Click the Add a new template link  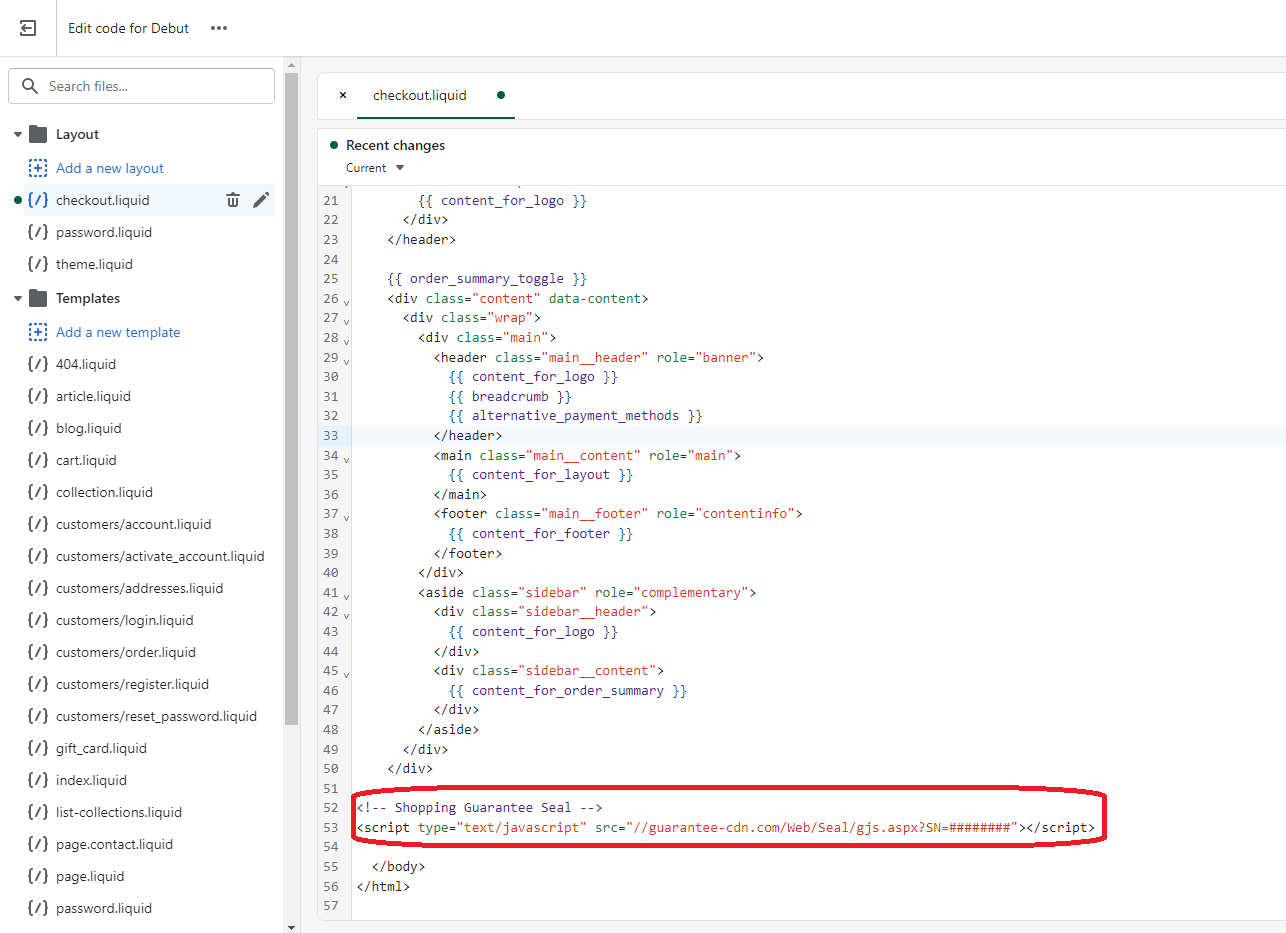click(x=118, y=332)
